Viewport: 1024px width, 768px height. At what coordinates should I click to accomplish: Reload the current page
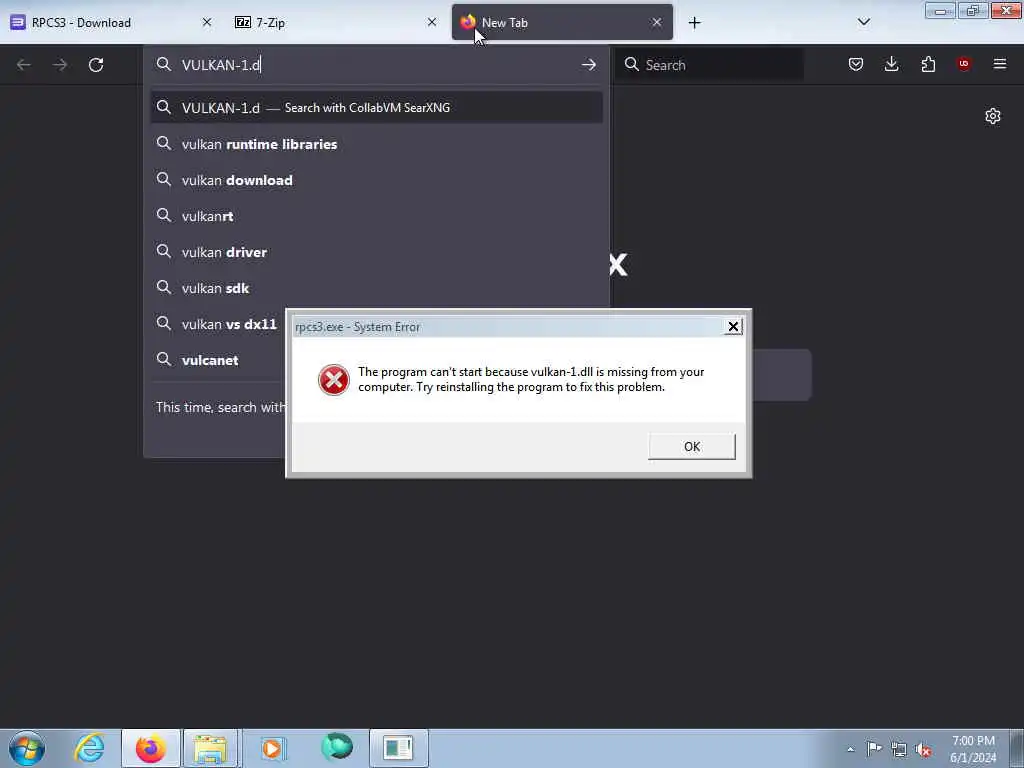point(96,65)
